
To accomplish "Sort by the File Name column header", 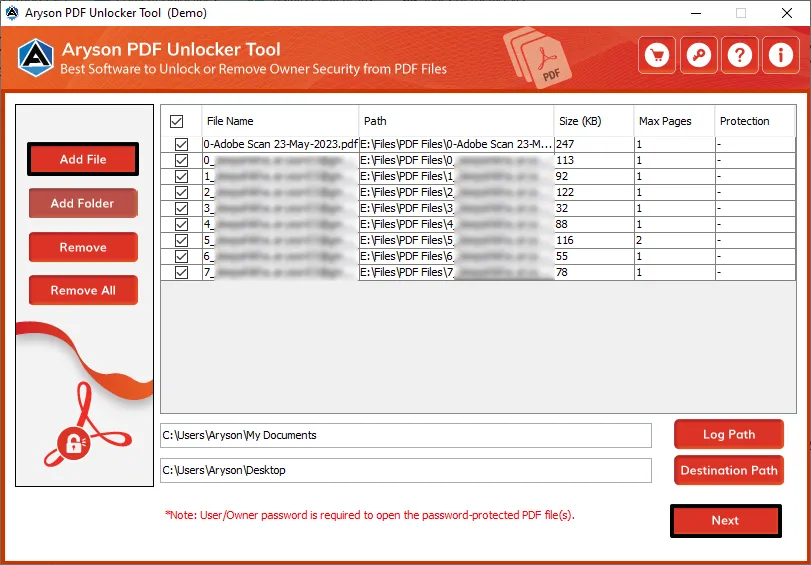I will pyautogui.click(x=280, y=121).
